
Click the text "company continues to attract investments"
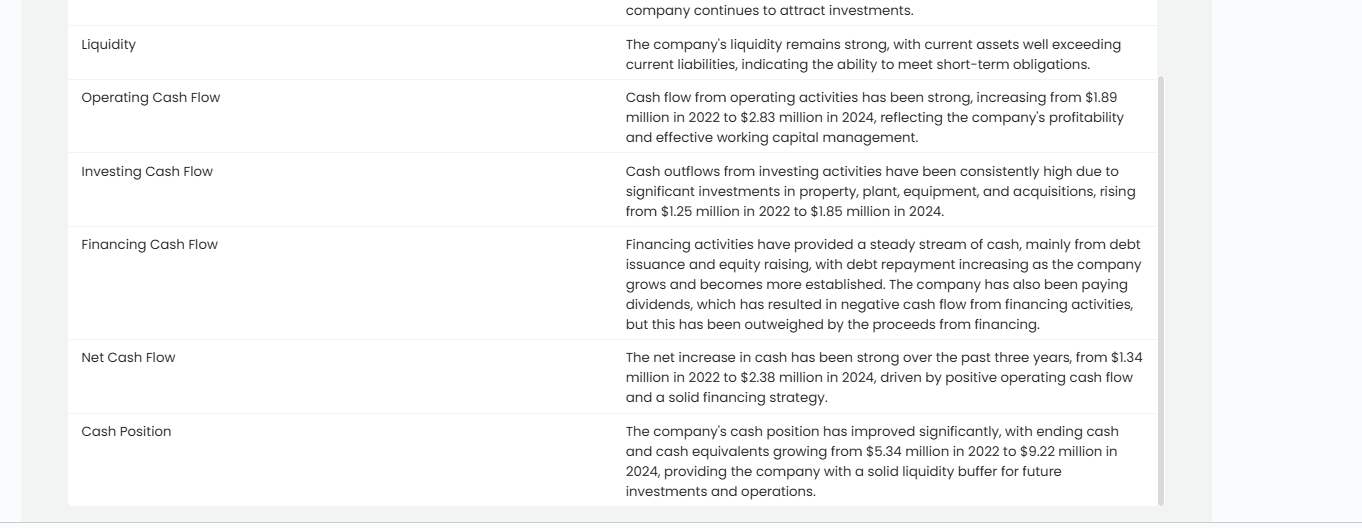click(768, 10)
